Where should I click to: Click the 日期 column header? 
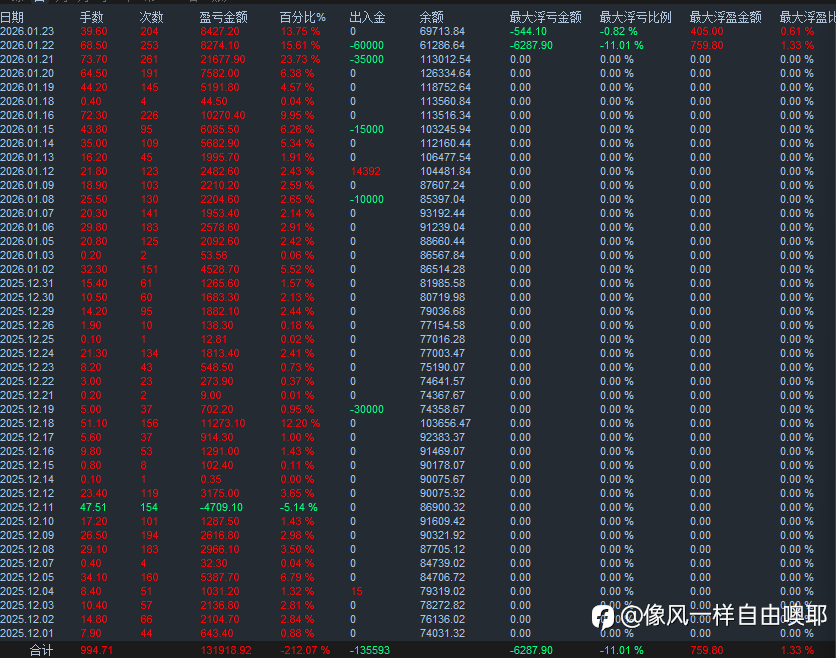tap(12, 18)
